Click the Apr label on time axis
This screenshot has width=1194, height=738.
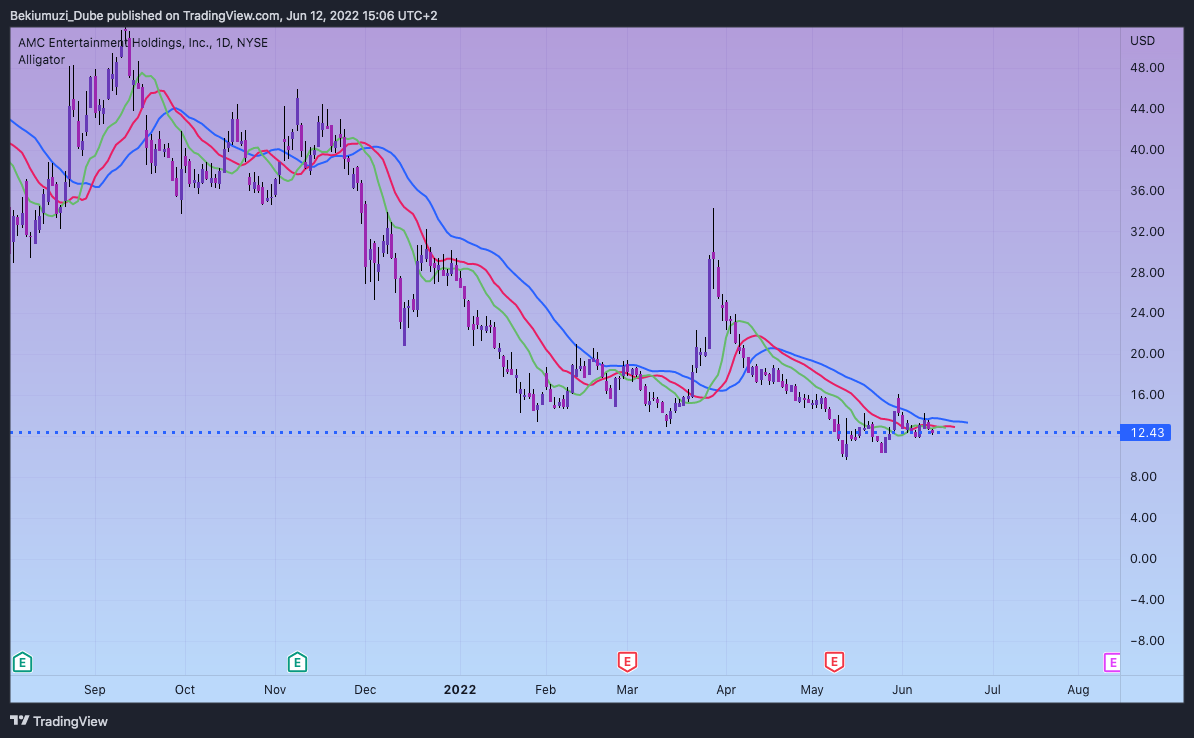726,689
